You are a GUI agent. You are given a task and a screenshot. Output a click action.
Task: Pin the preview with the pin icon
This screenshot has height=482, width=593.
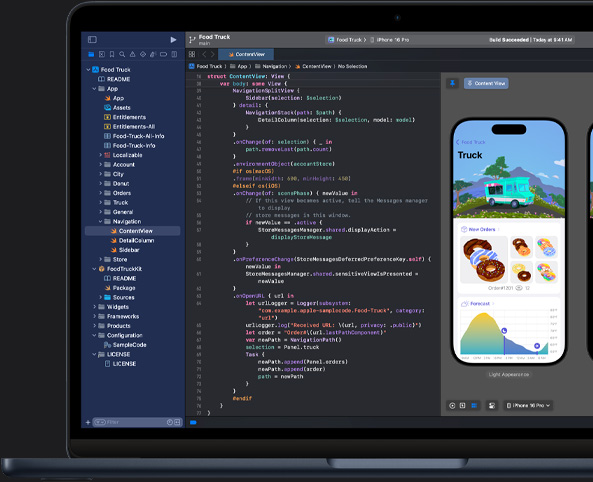[452, 83]
